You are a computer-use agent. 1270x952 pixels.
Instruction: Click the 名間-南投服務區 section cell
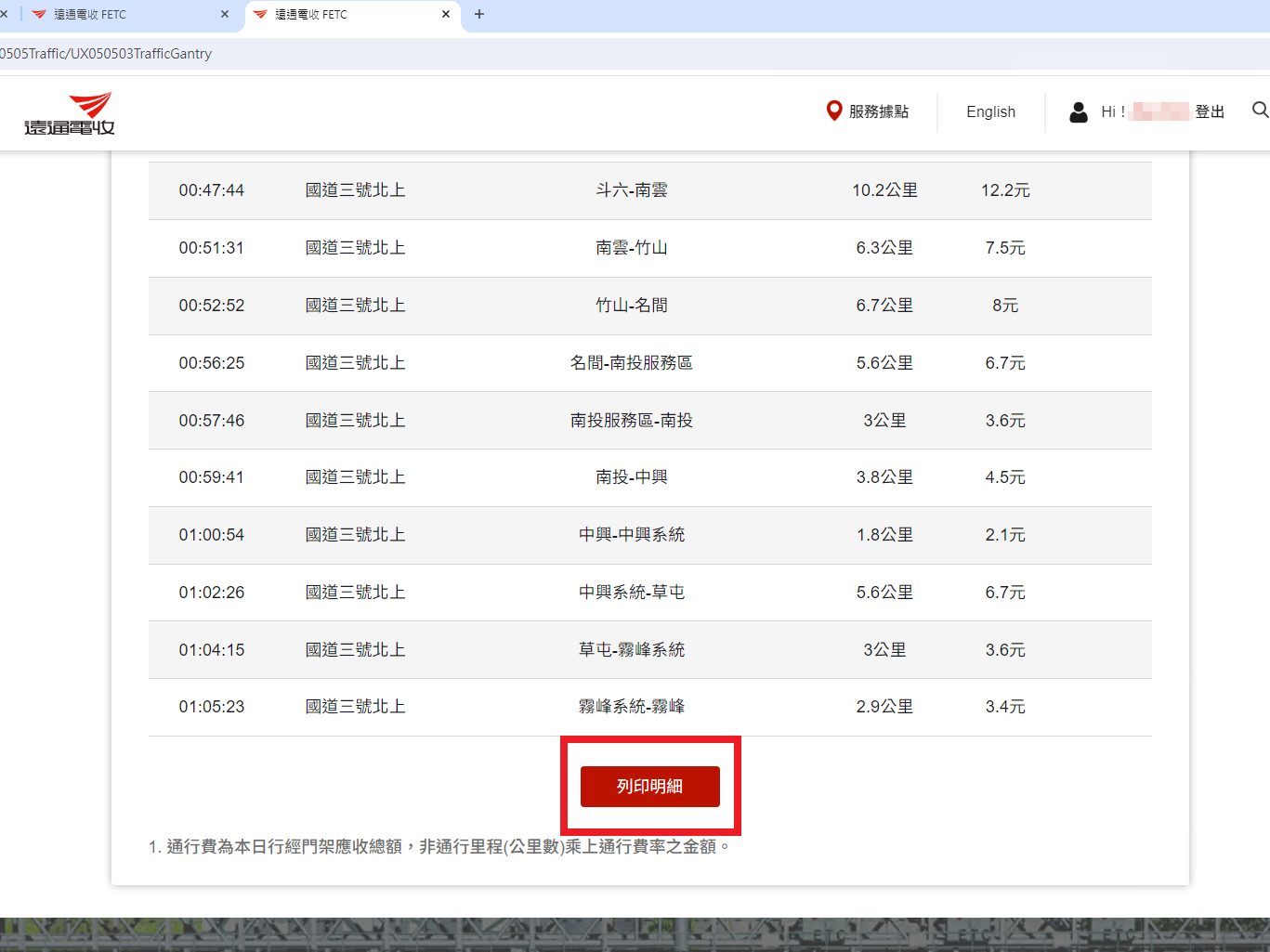point(631,363)
